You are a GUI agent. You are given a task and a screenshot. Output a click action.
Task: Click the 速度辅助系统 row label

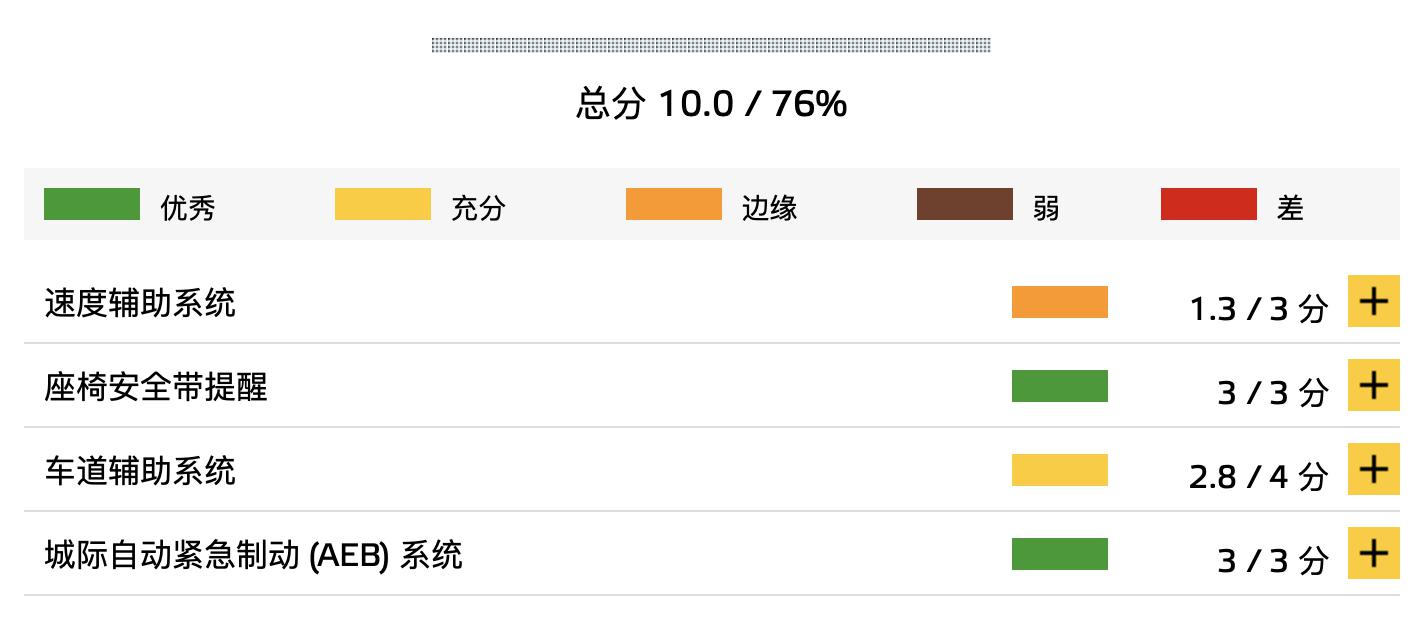click(x=140, y=302)
